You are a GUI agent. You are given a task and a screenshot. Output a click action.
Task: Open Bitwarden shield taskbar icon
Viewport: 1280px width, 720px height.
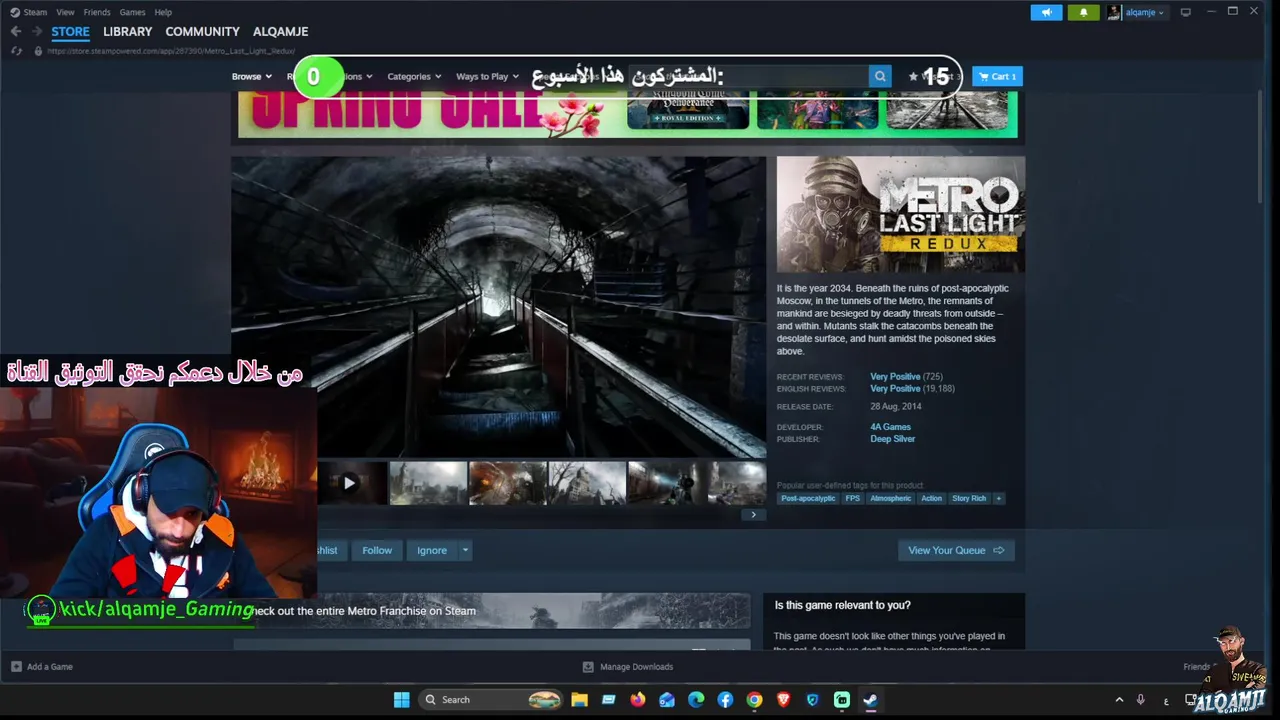click(812, 699)
